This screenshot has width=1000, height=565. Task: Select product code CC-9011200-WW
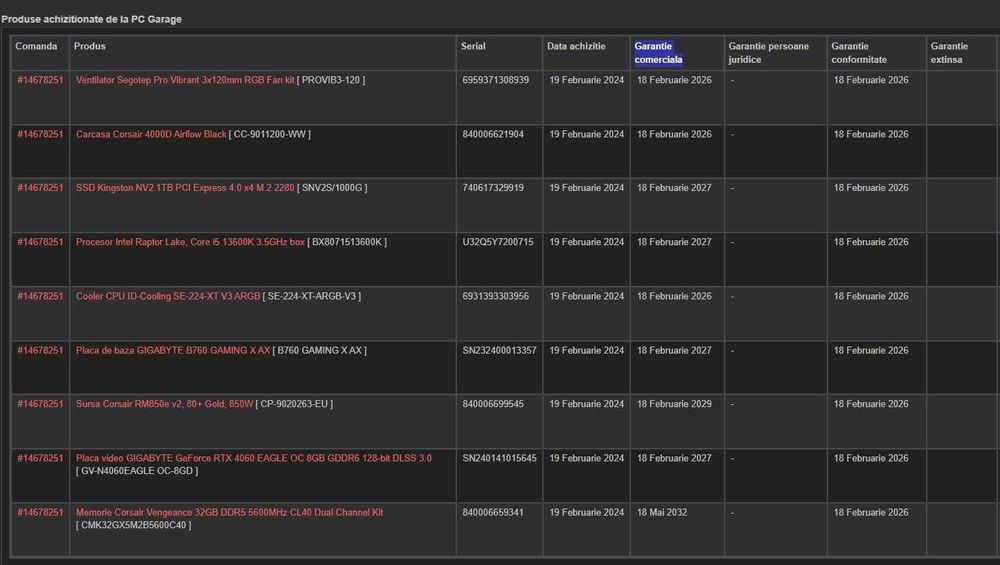[270, 134]
